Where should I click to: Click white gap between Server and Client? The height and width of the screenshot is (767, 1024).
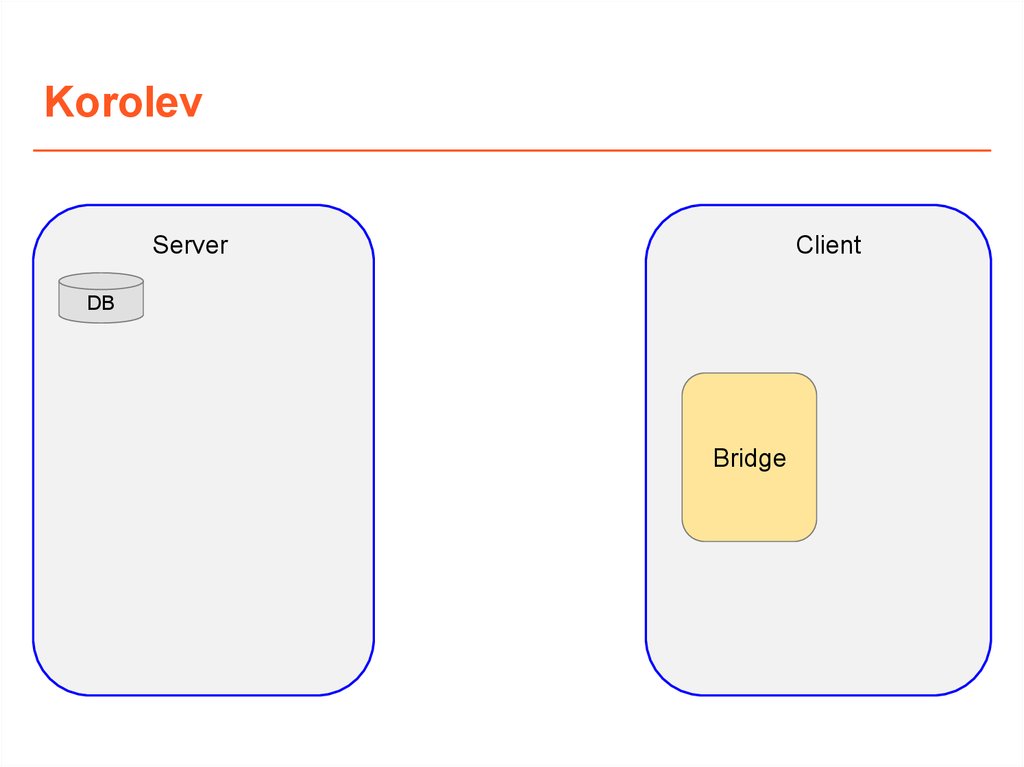click(x=510, y=450)
